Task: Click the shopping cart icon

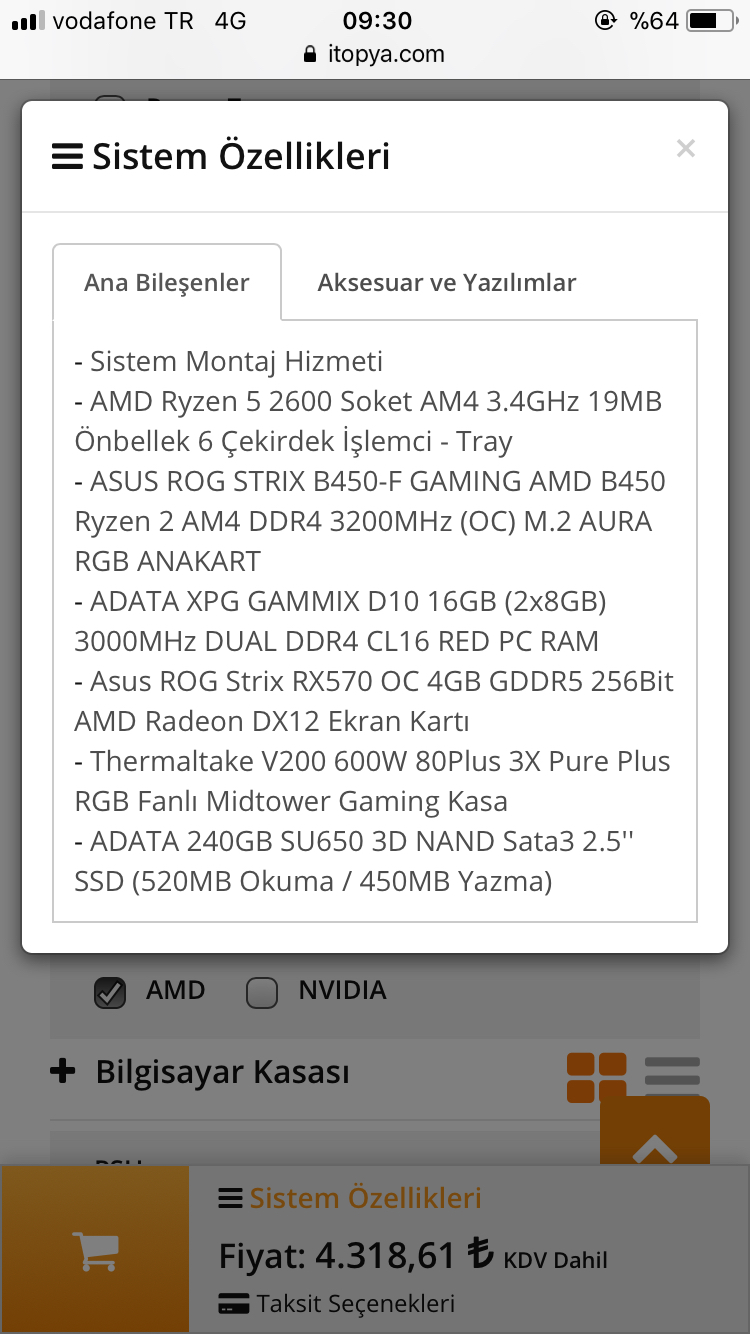Action: click(95, 1249)
